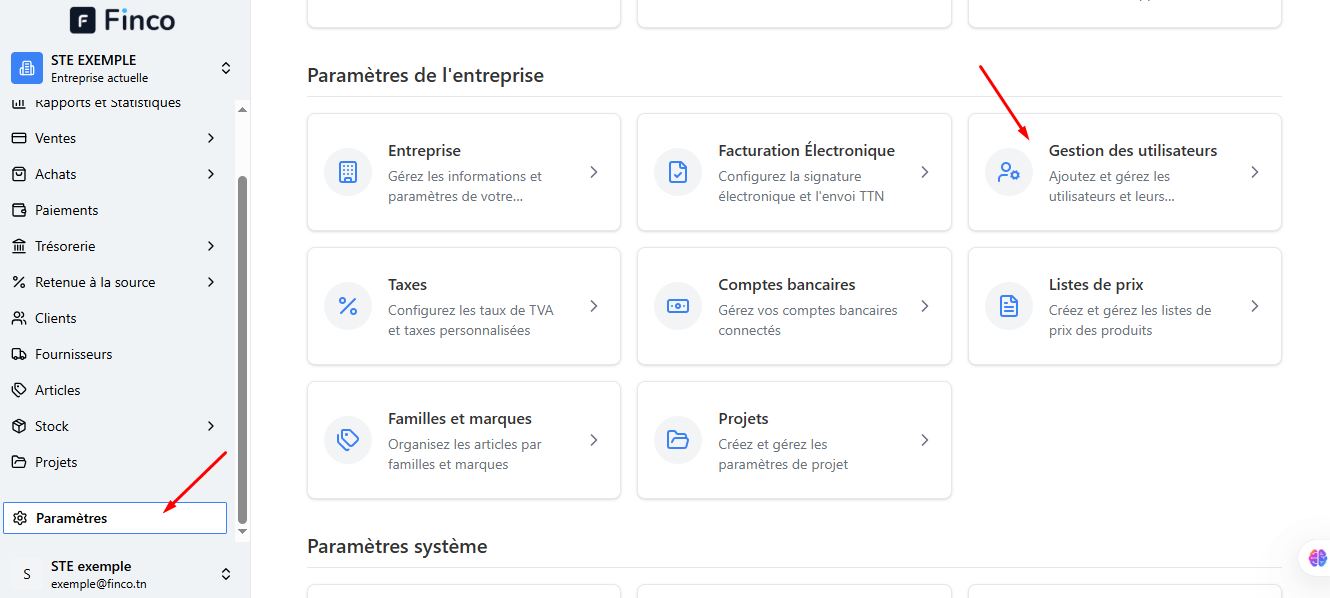1330x598 pixels.
Task: Click the sidebar scrollbar down arrow
Action: [242, 531]
